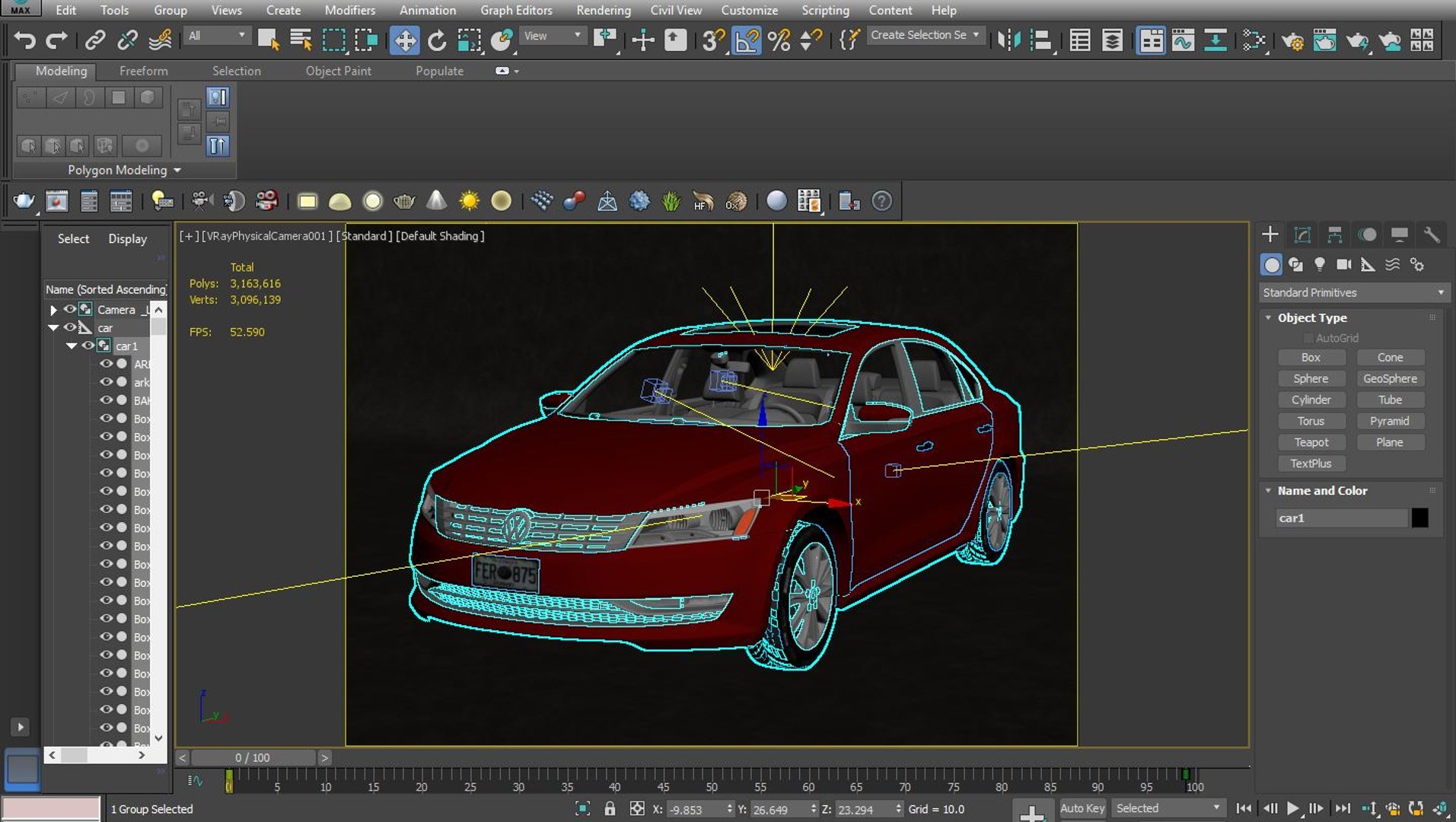Image resolution: width=1456 pixels, height=822 pixels.
Task: Toggle the Angle Snap tool
Action: point(747,40)
